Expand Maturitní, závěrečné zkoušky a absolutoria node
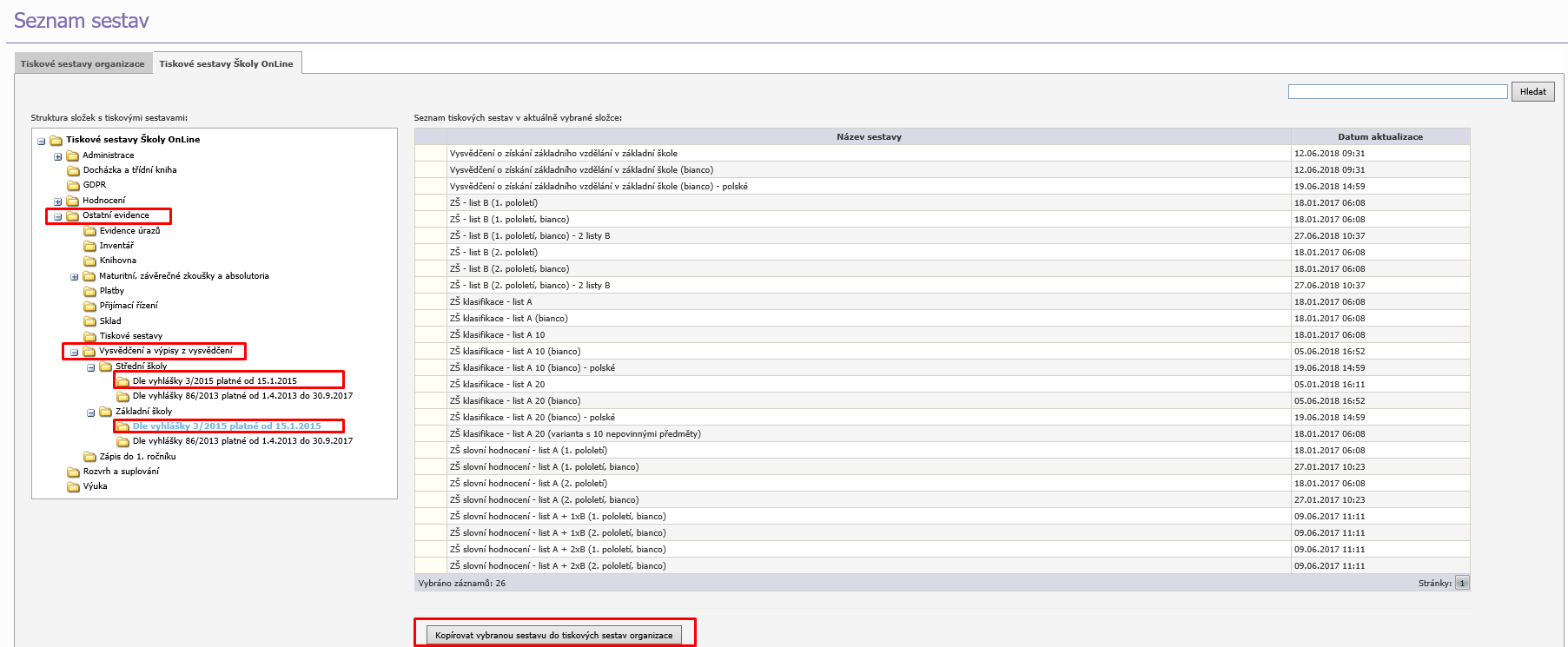The width and height of the screenshot is (1568, 647). [75, 277]
